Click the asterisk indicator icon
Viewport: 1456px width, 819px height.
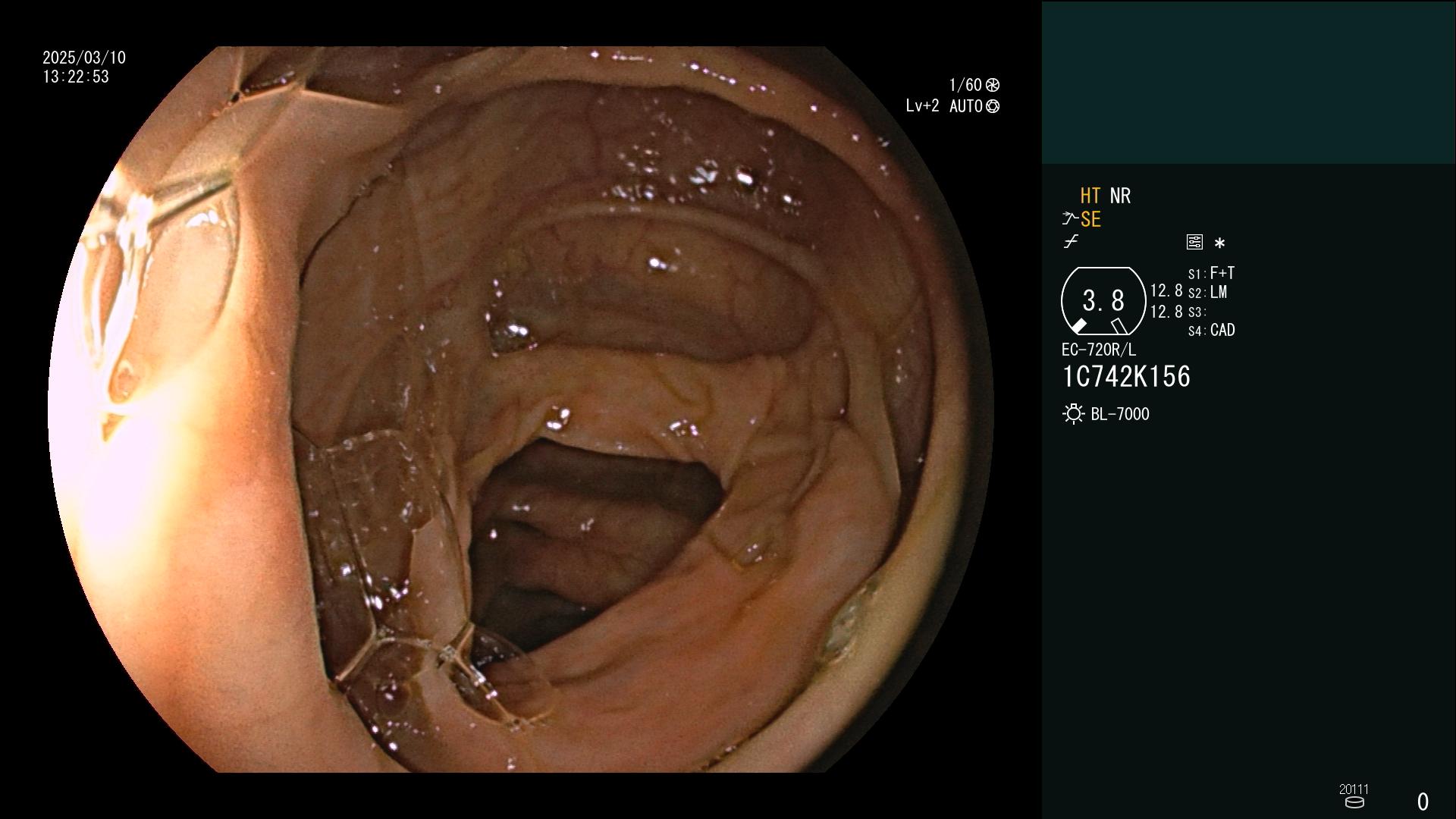tap(1219, 243)
